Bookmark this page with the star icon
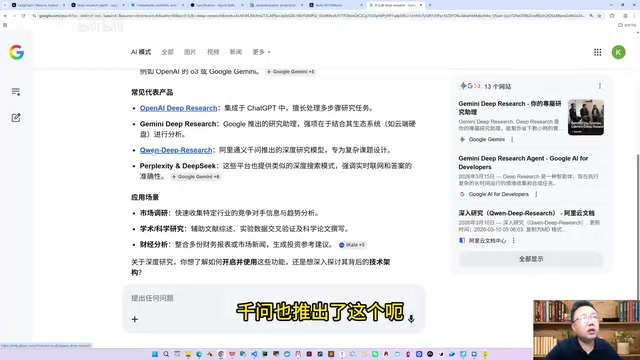This screenshot has height=360, width=640. pos(600,16)
